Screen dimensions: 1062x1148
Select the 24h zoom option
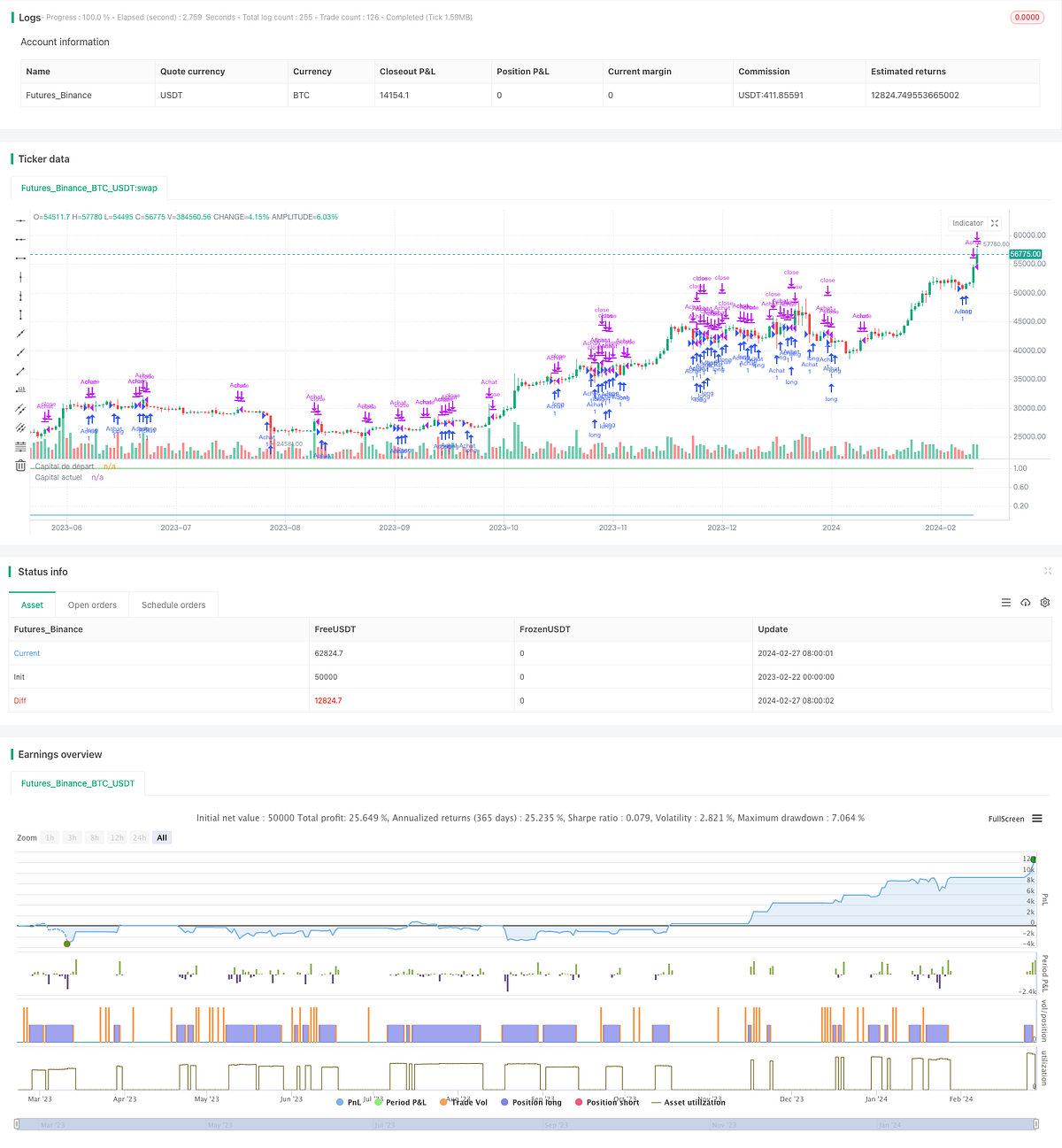(139, 837)
